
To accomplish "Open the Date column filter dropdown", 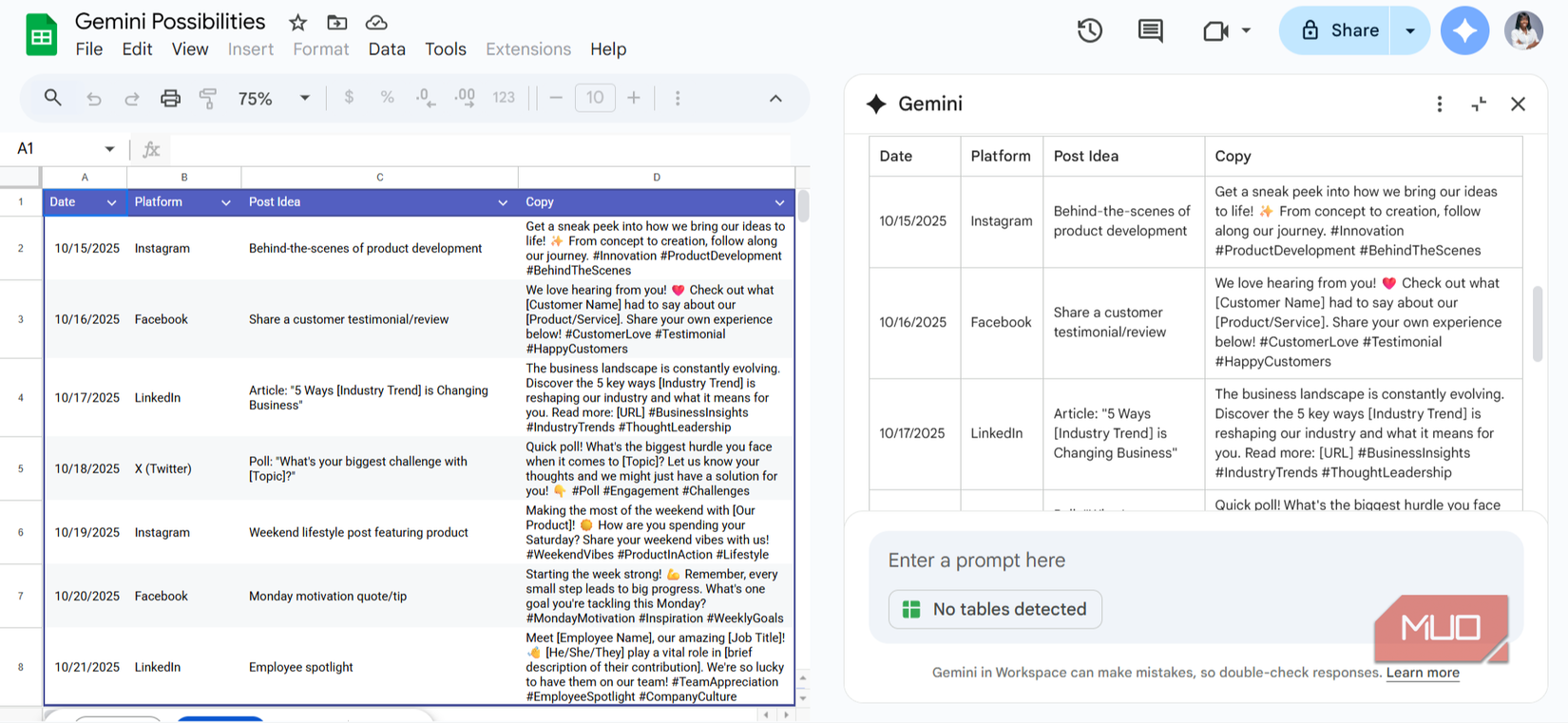I will click(x=111, y=202).
